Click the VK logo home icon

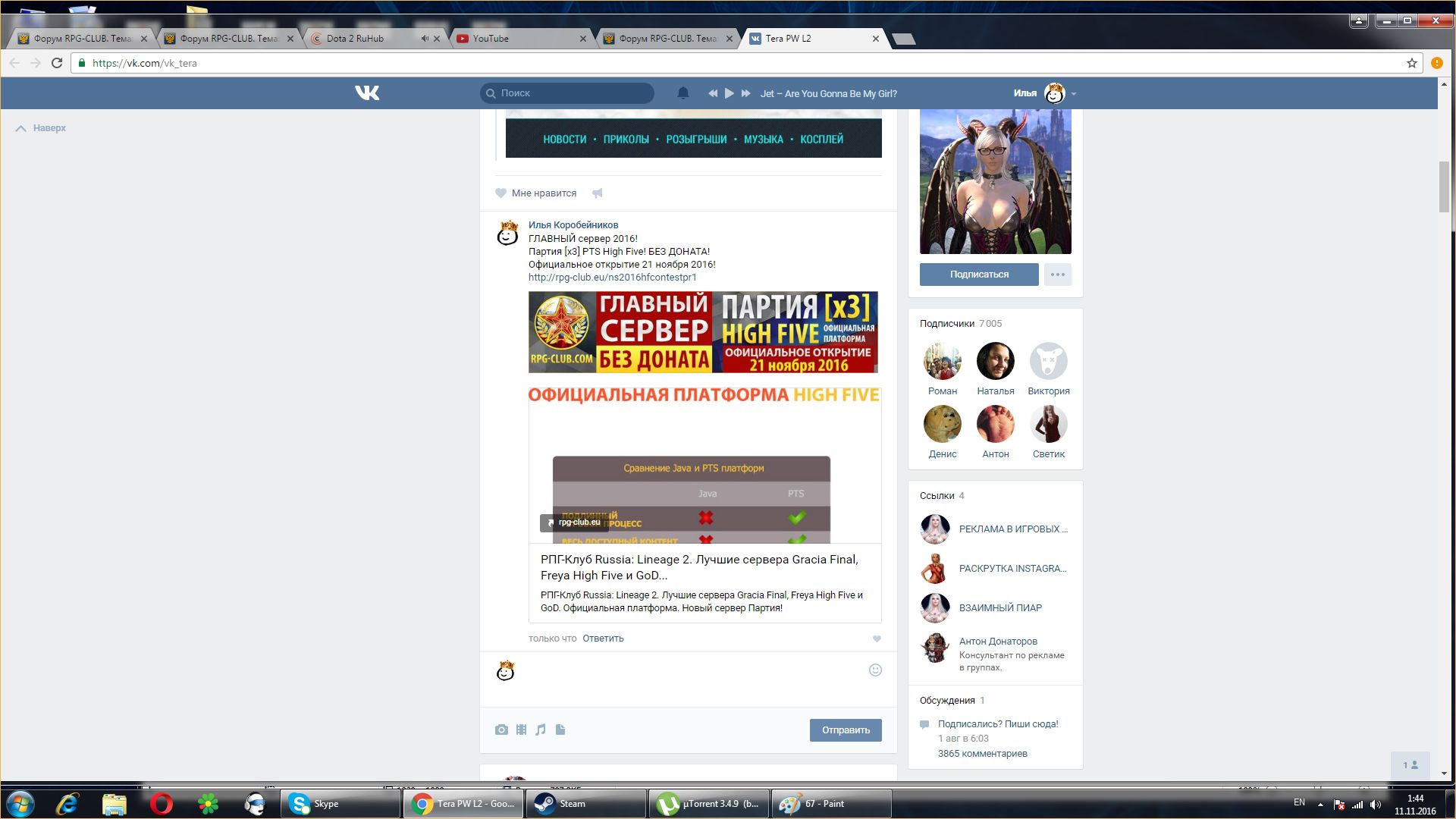367,93
